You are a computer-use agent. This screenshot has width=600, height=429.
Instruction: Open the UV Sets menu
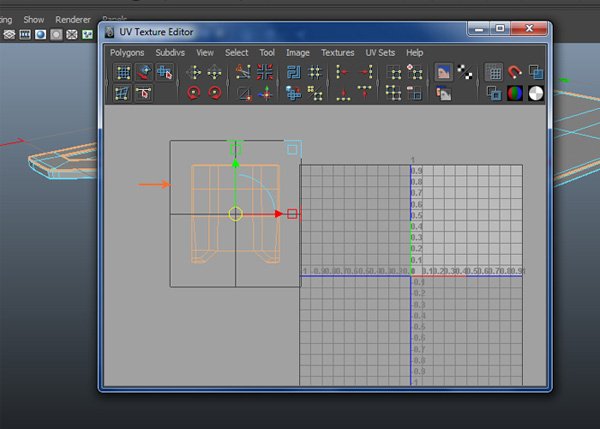[380, 52]
